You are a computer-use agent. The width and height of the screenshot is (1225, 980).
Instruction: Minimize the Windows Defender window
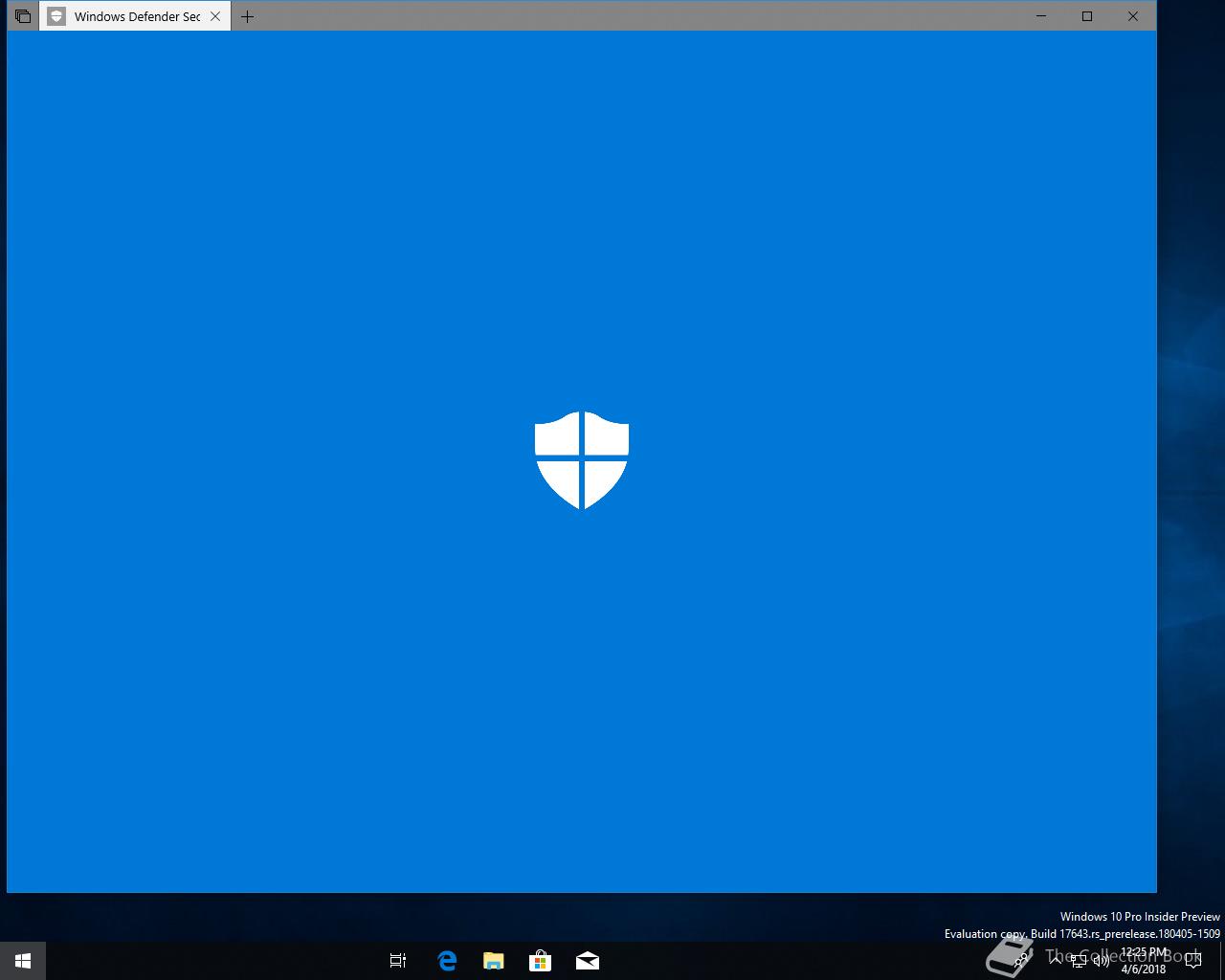coord(1041,16)
